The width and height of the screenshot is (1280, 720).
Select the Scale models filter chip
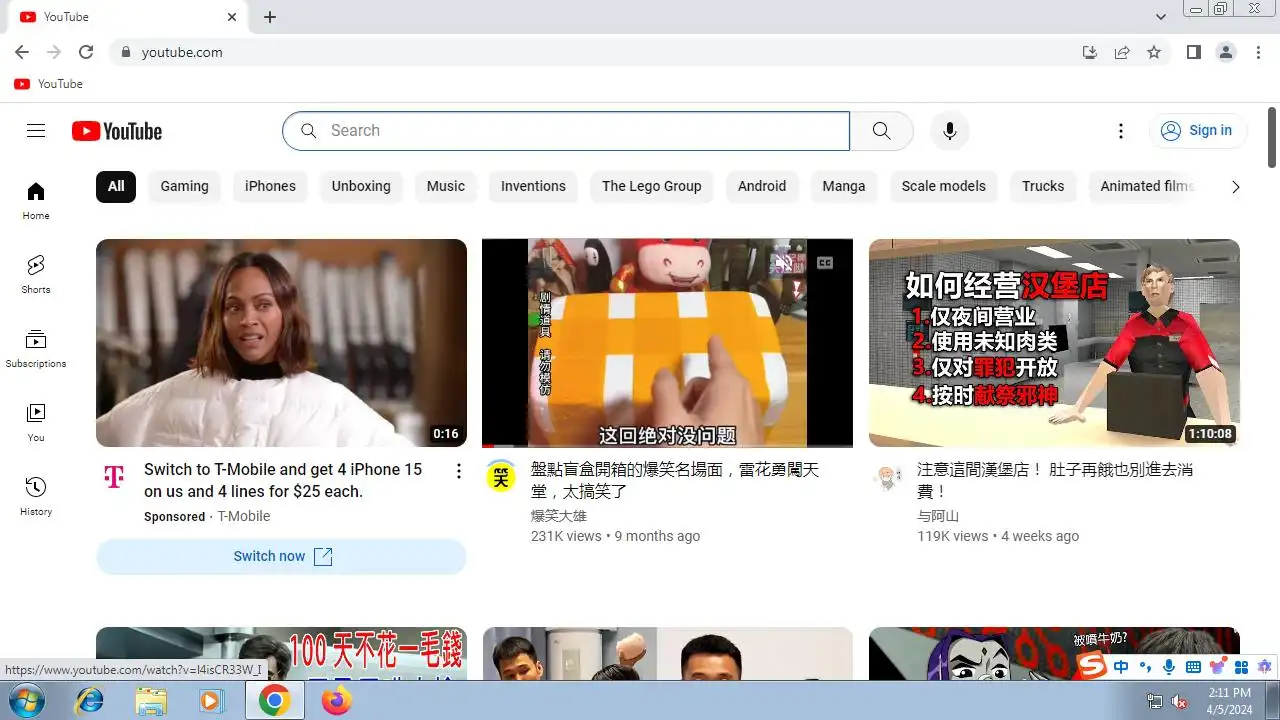[x=944, y=186]
